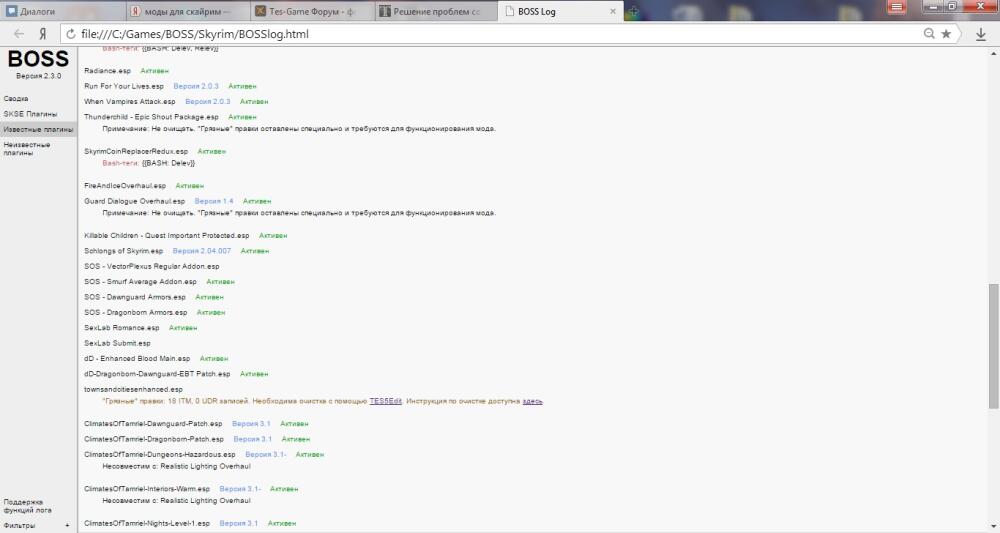Click ClimatesOfTamriel-Dungeons-Hazardous.esp
Screen dimensions: 1000x533
click(159, 455)
